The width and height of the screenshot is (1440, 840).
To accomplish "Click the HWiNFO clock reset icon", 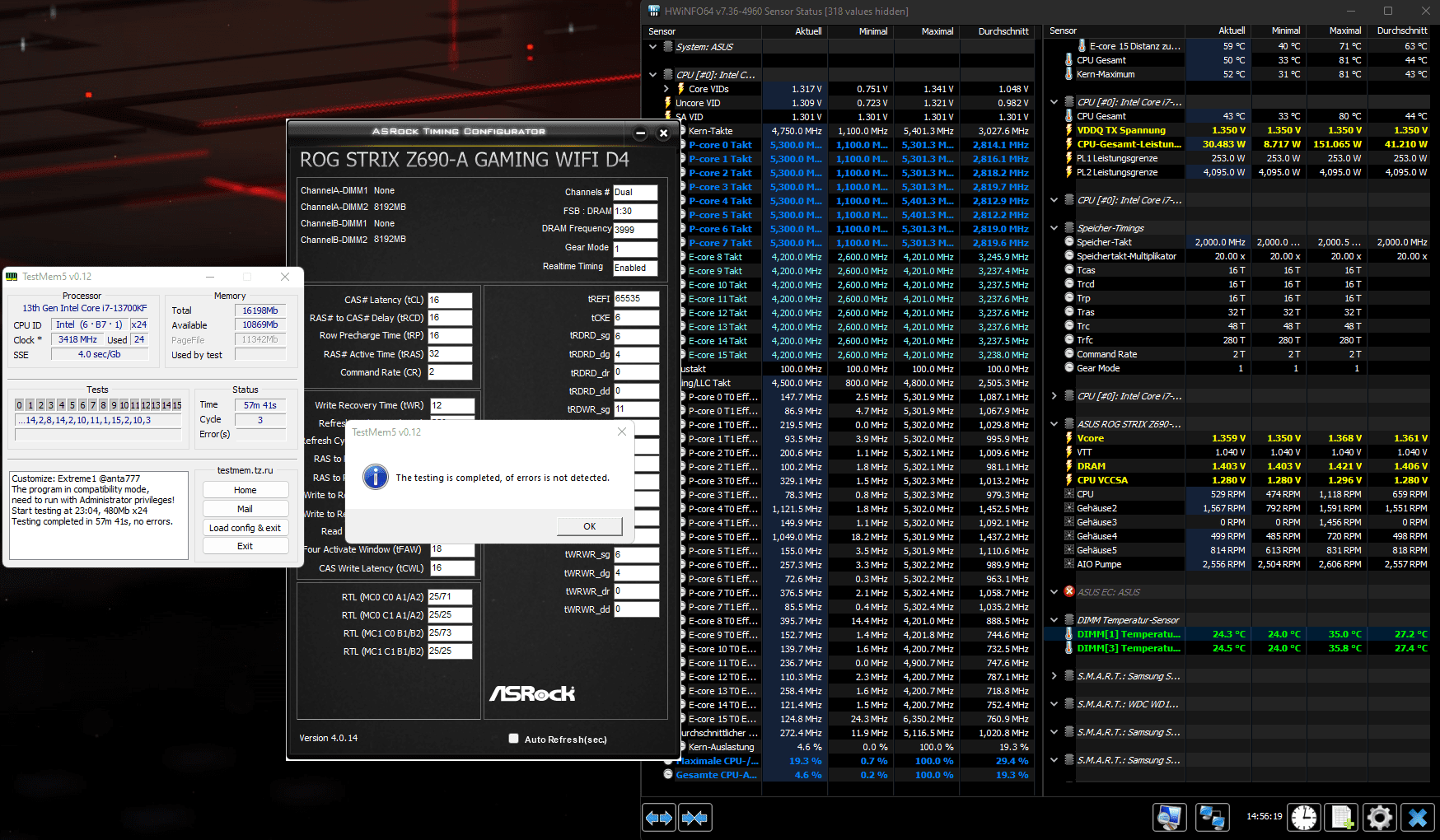I will (x=1304, y=817).
